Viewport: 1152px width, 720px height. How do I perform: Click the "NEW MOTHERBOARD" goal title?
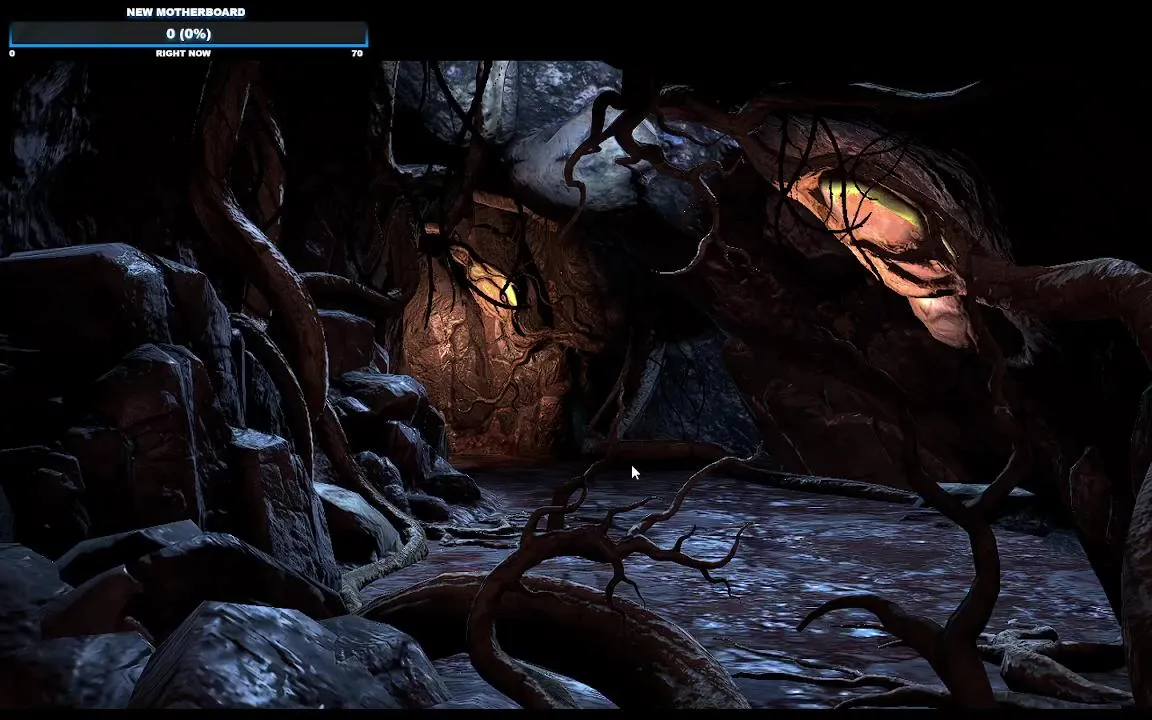point(186,12)
